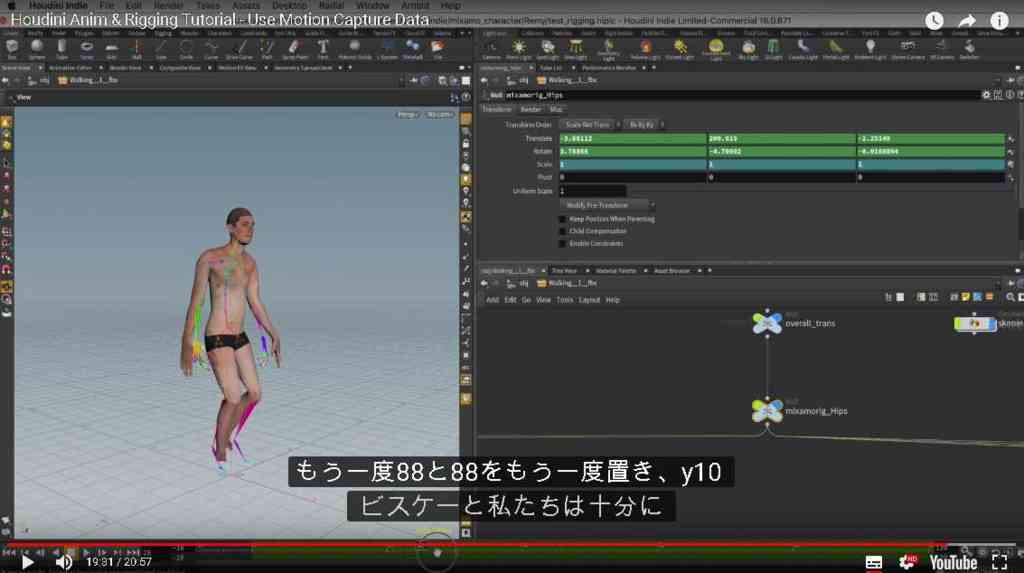Click the Rotate Y value field
This screenshot has height=573, width=1024.
tap(782, 152)
